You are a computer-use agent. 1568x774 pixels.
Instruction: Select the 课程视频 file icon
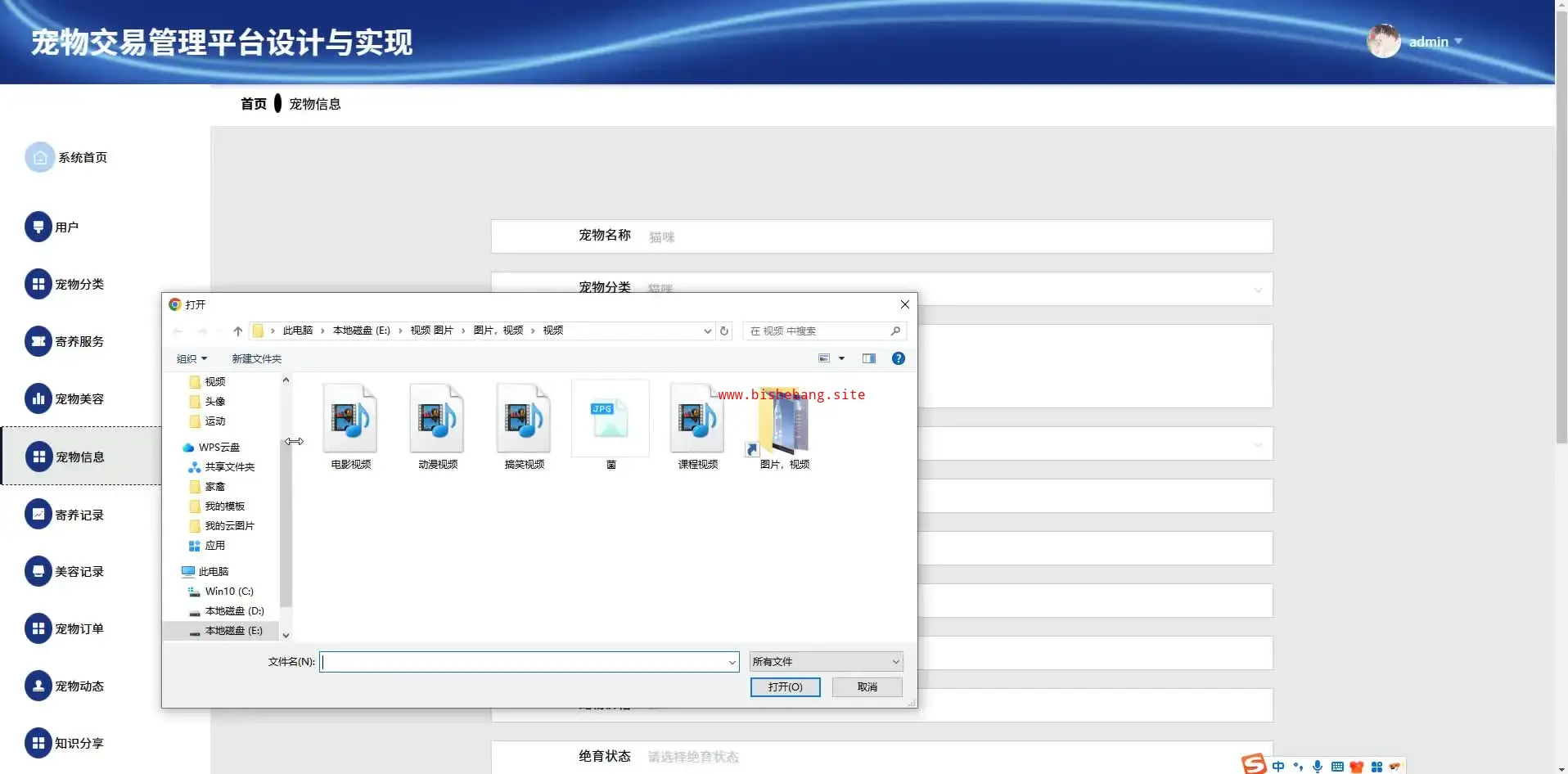(697, 419)
